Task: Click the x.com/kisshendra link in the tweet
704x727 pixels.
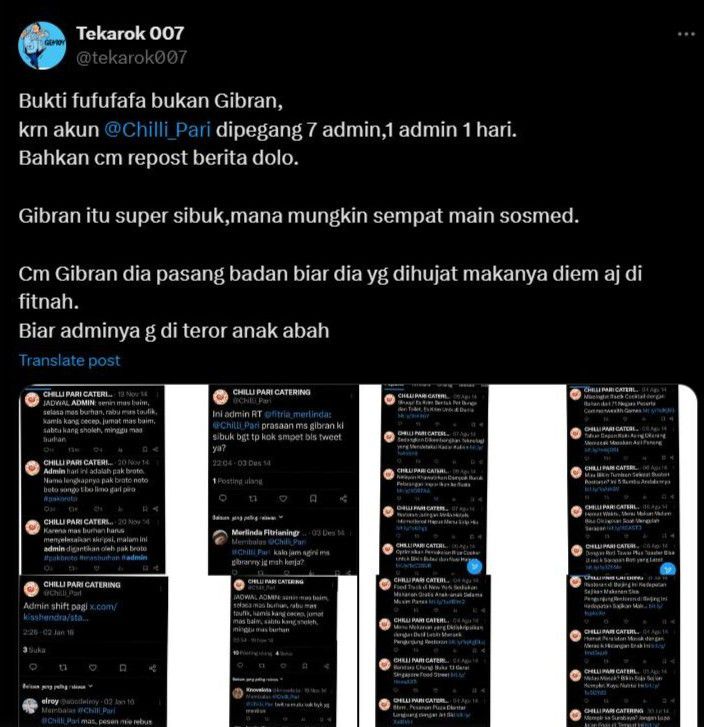Action: pyautogui.click(x=70, y=612)
